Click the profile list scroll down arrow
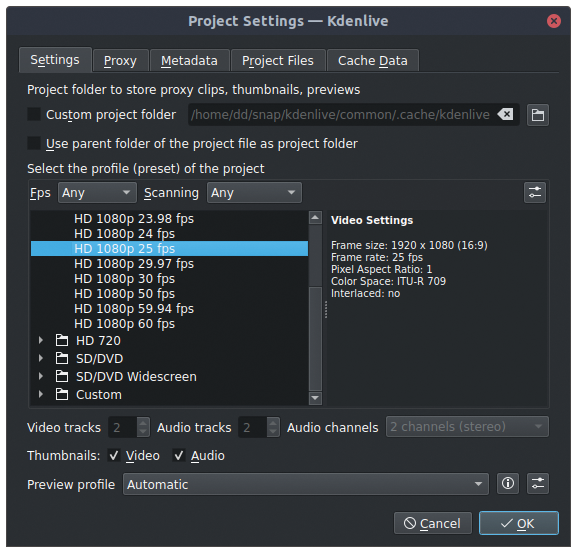This screenshot has height=553, width=577. pos(315,398)
